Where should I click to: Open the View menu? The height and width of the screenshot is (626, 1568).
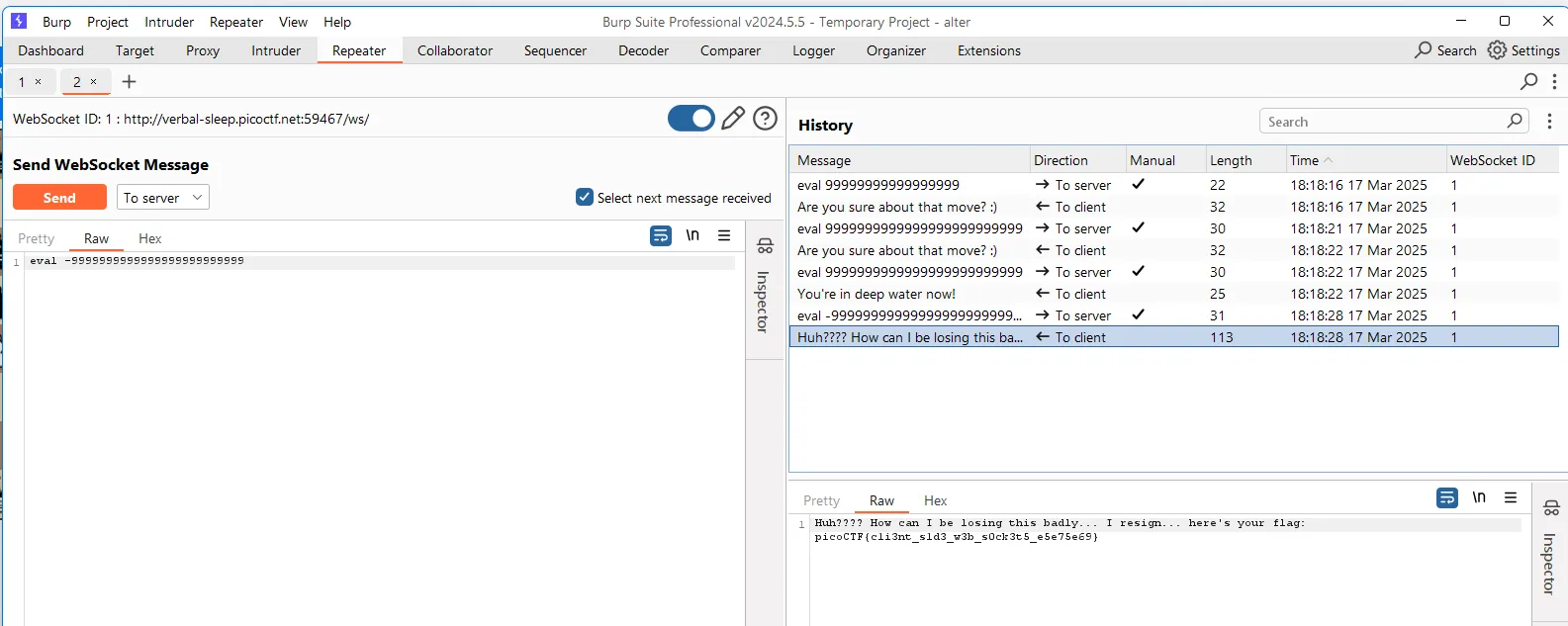point(293,22)
